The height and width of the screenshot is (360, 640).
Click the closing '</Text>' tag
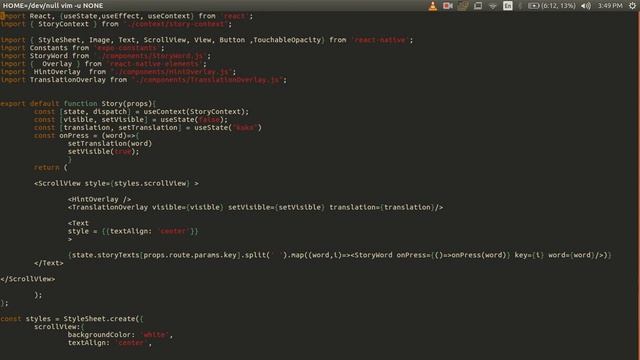click(x=49, y=263)
